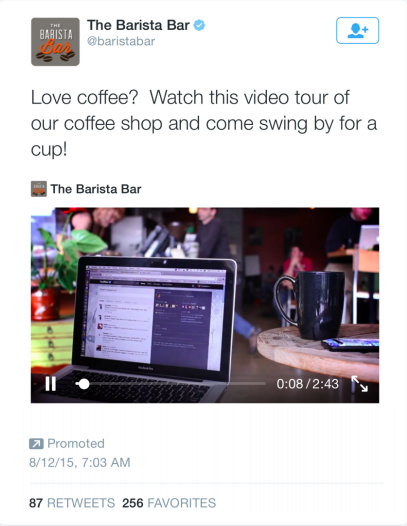View the 87 Retweets list
This screenshot has width=407, height=526.
tap(72, 503)
